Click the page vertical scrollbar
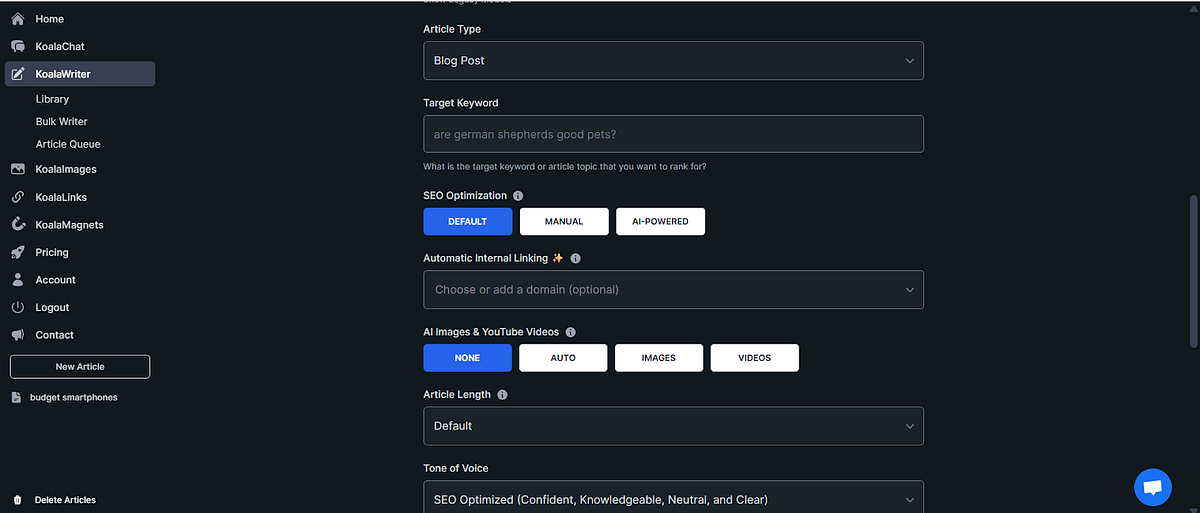1200x513 pixels. [1194, 270]
